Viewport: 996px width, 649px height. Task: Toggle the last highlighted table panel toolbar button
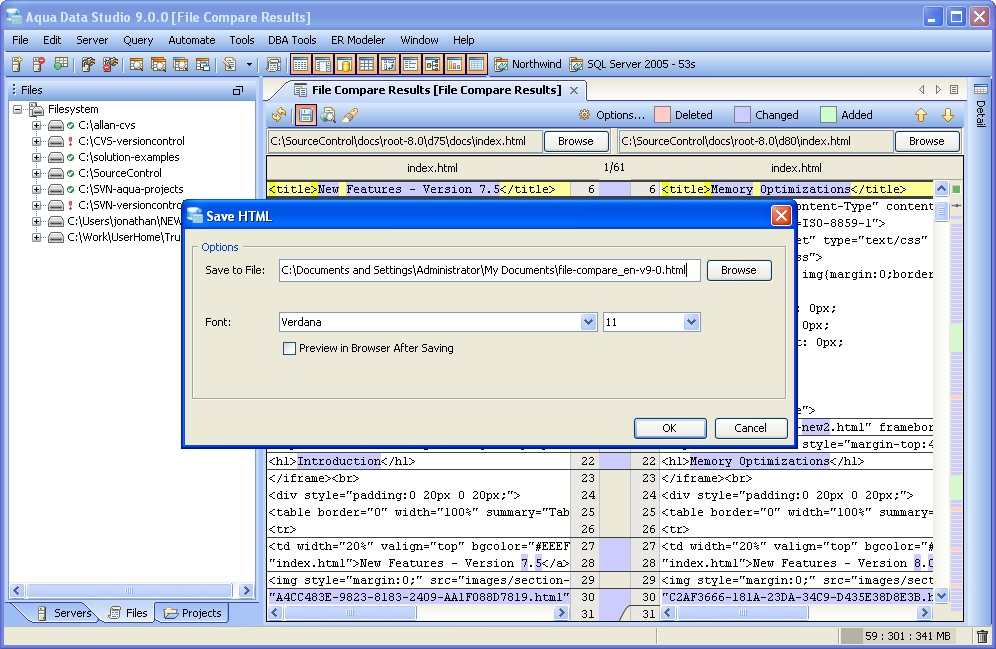[476, 64]
